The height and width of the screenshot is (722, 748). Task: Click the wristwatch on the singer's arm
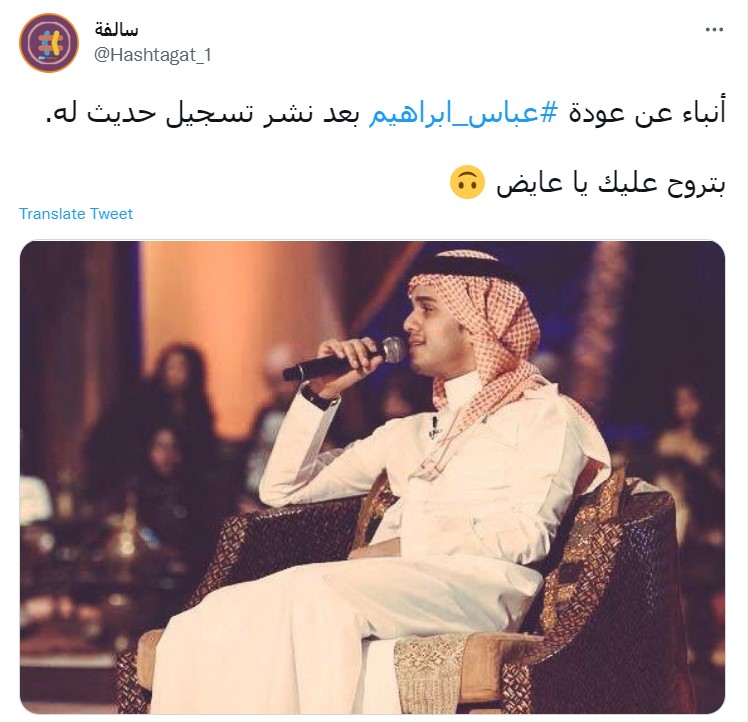pyautogui.click(x=319, y=397)
